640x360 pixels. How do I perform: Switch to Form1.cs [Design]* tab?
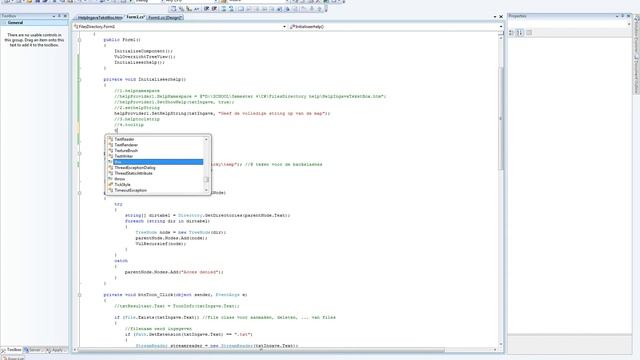[165, 18]
